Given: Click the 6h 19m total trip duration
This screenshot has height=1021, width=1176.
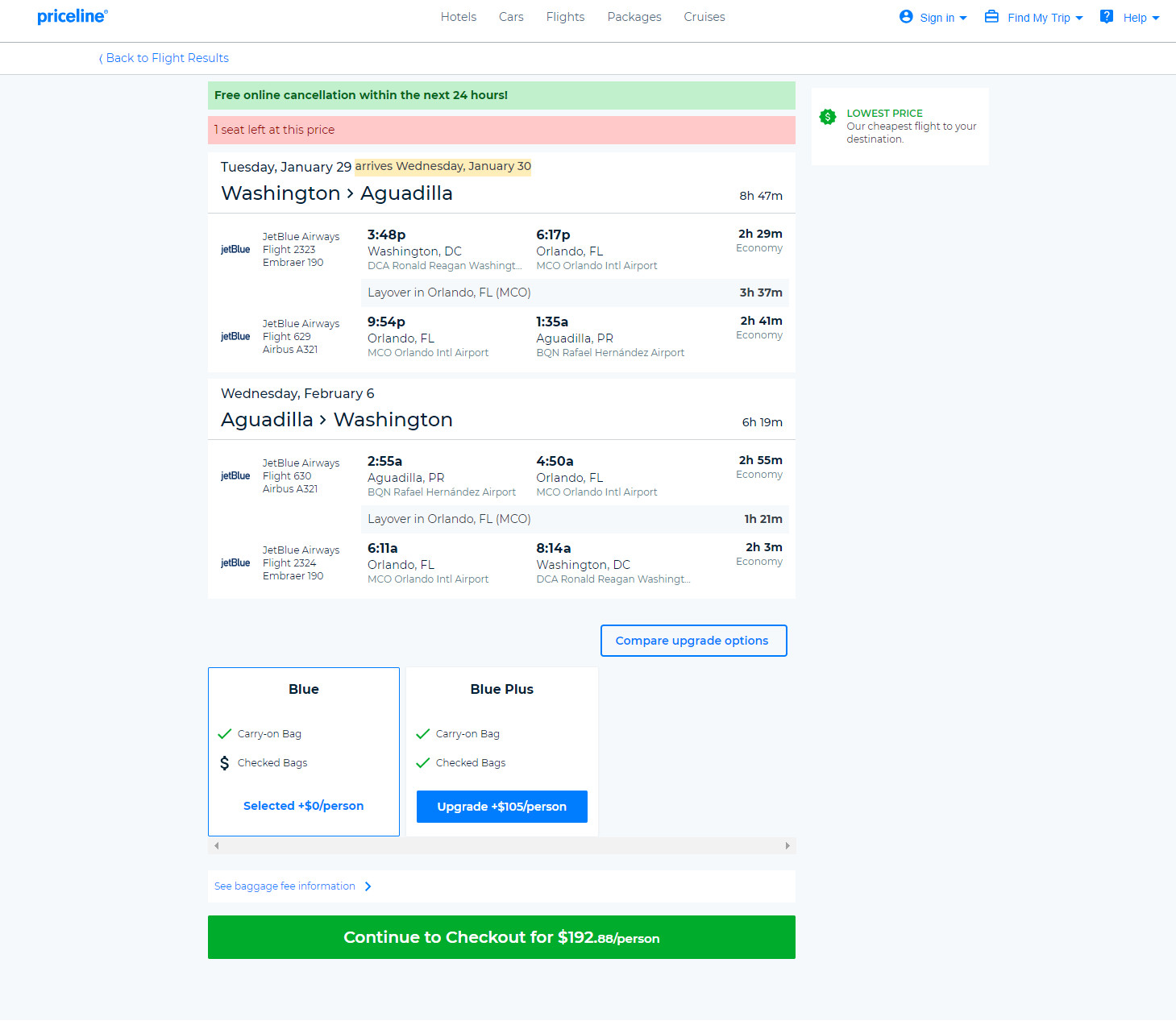Looking at the screenshot, I should point(763,422).
